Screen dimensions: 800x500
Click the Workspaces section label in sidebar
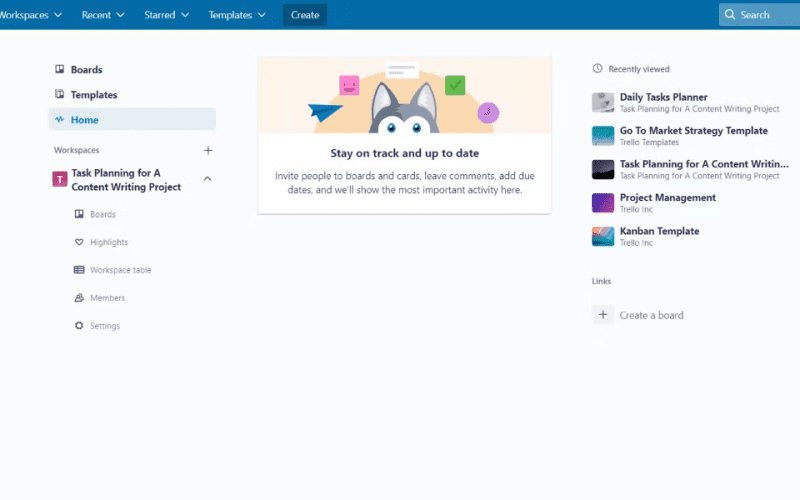coord(77,150)
